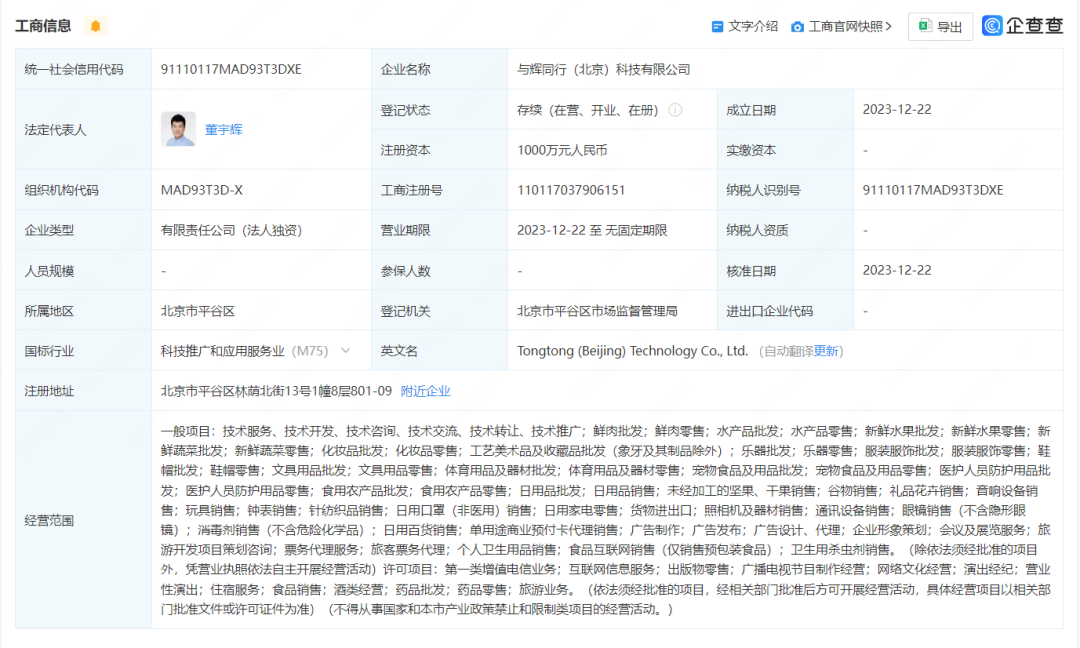
Task: Click the info icon next to 存续 status
Action: coord(675,110)
